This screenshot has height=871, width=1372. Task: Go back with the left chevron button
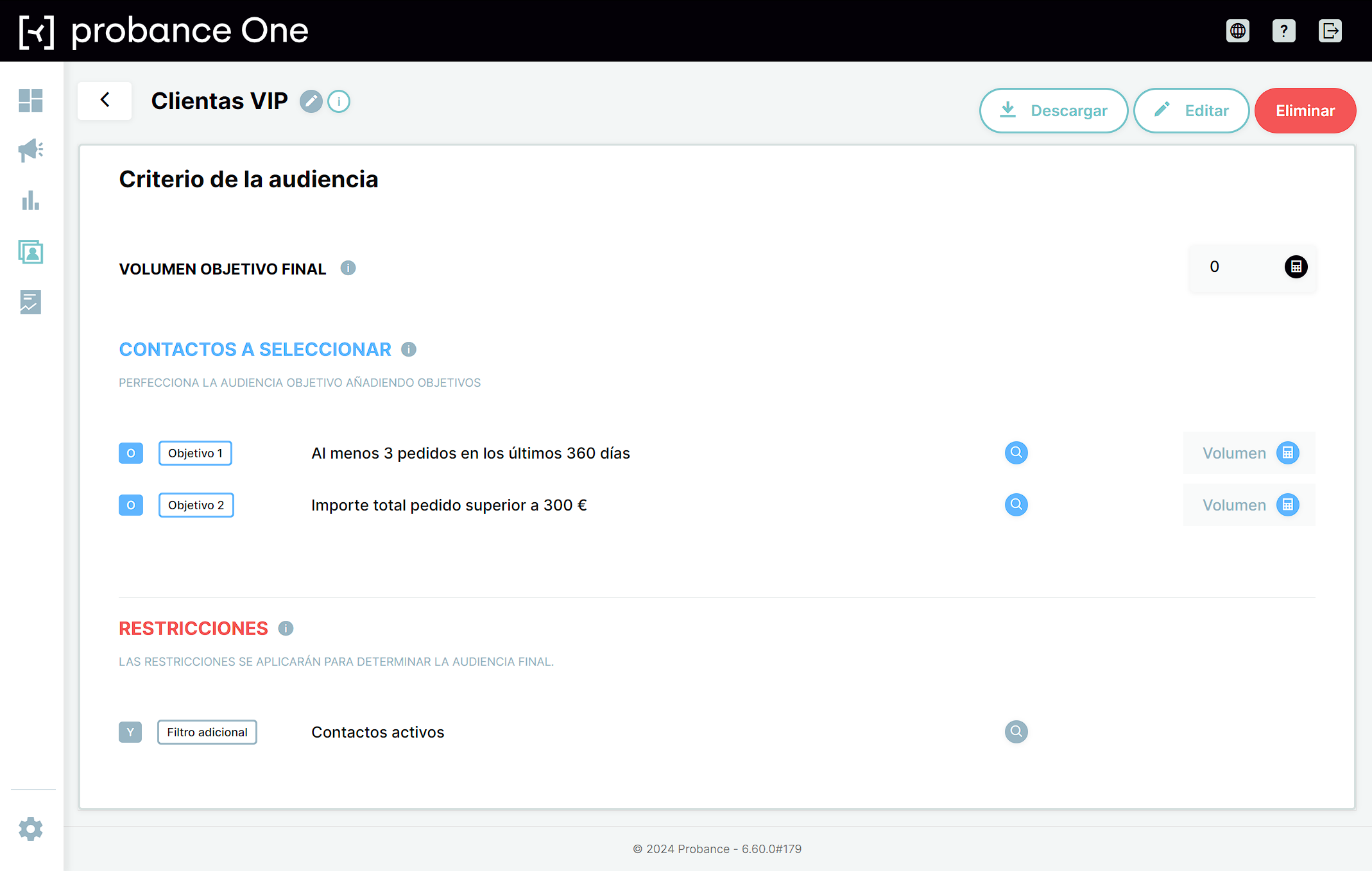105,101
